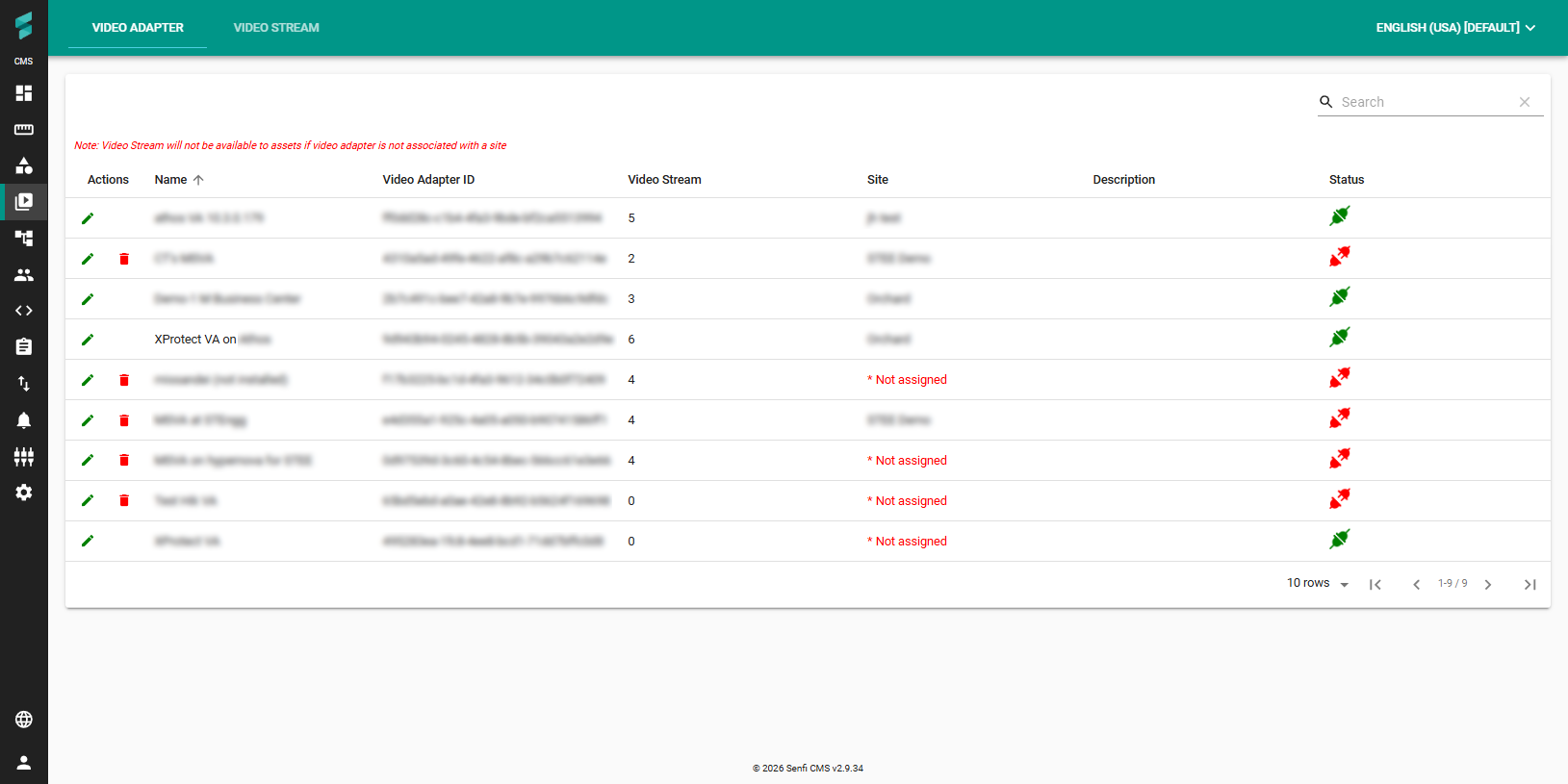Open the user profile icon
Image resolution: width=1568 pixels, height=784 pixels.
click(24, 763)
